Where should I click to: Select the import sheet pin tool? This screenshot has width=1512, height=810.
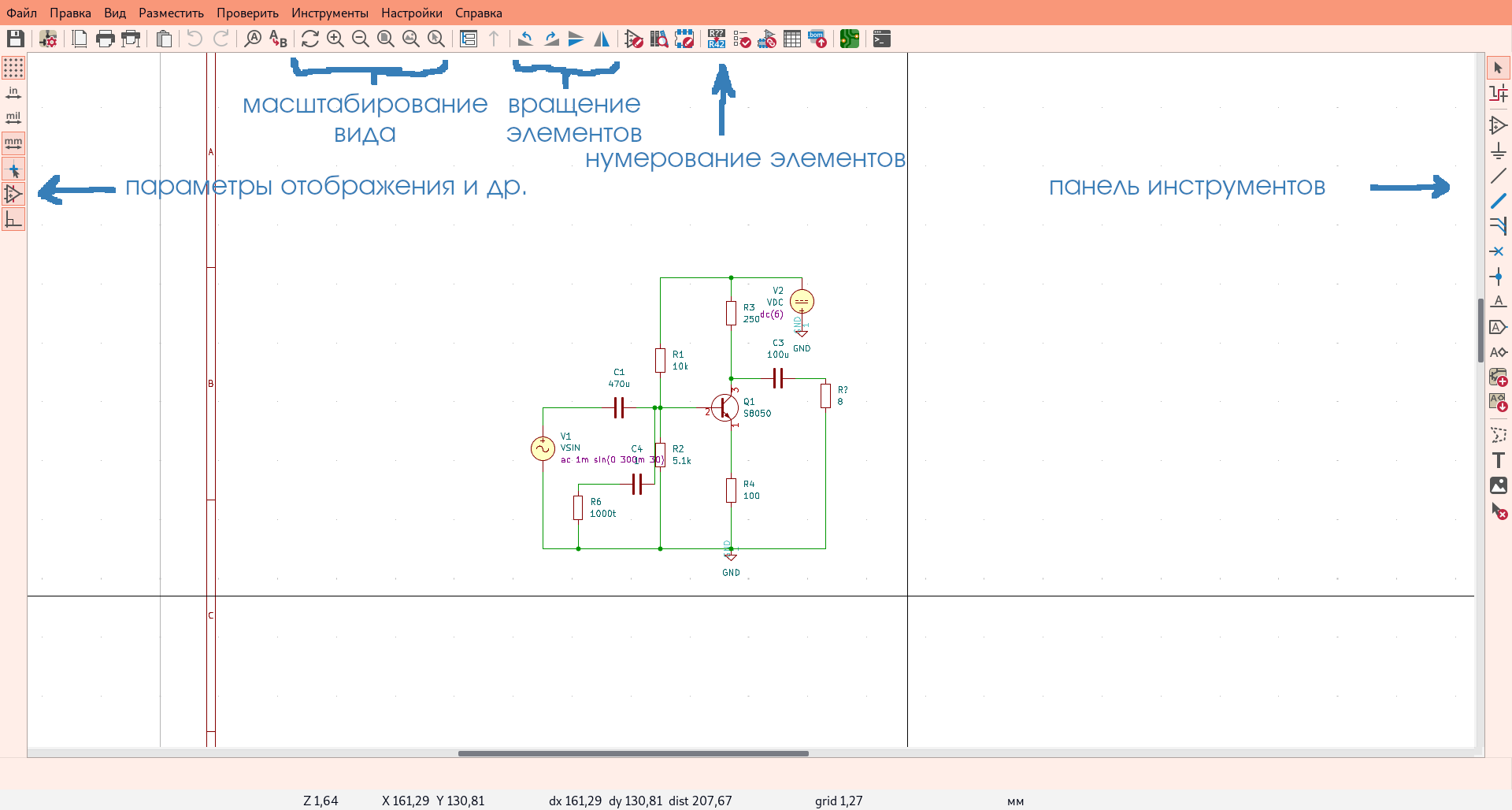pyautogui.click(x=1499, y=403)
